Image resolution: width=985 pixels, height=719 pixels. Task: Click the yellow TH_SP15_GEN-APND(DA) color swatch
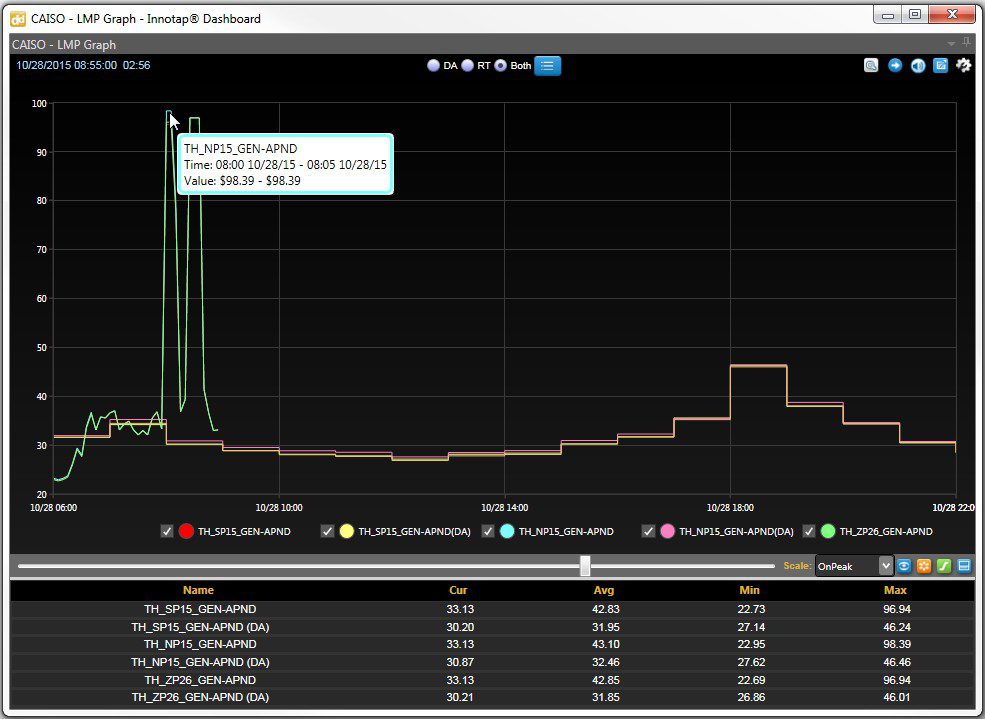[347, 531]
